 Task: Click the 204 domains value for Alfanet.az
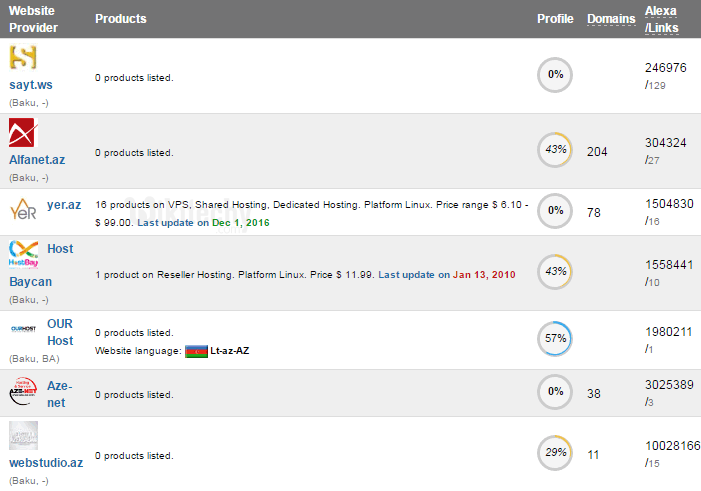[x=597, y=152]
